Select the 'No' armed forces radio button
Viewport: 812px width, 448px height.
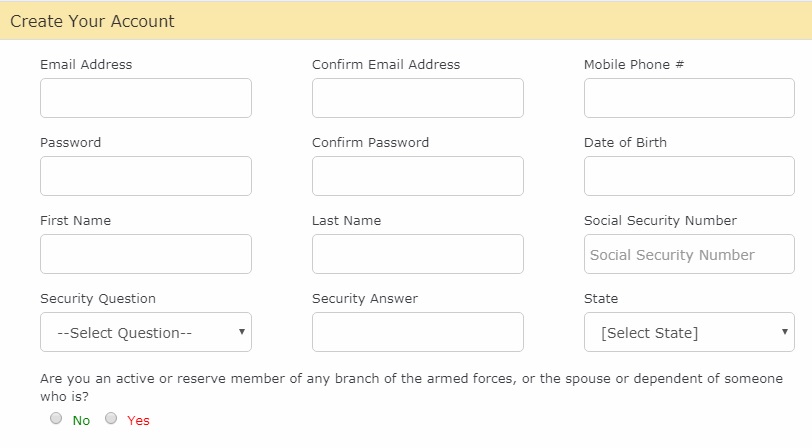click(x=56, y=418)
